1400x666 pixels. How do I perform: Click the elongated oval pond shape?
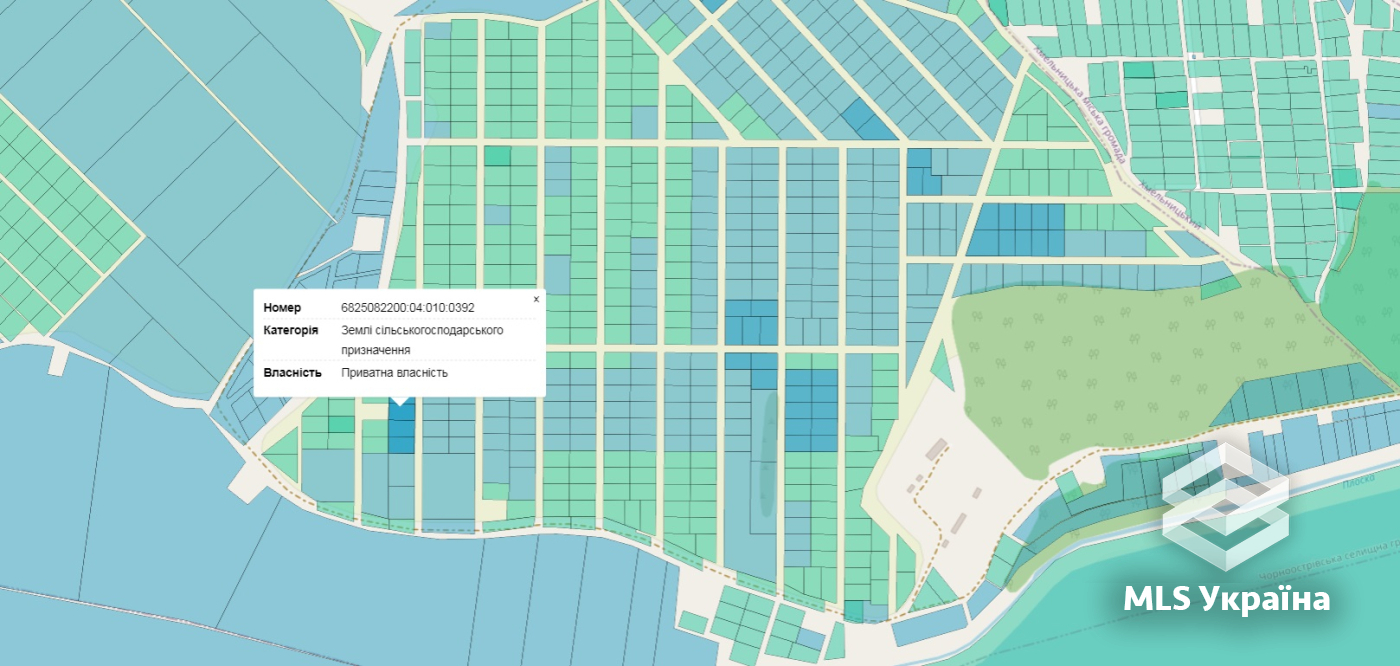(x=764, y=453)
